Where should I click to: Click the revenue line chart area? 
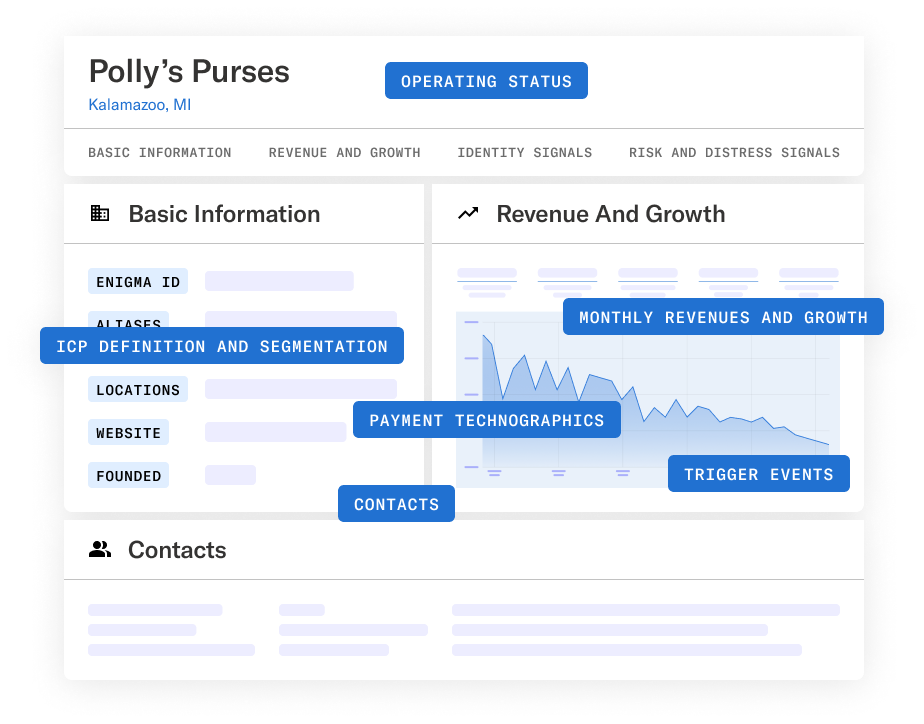click(x=648, y=399)
